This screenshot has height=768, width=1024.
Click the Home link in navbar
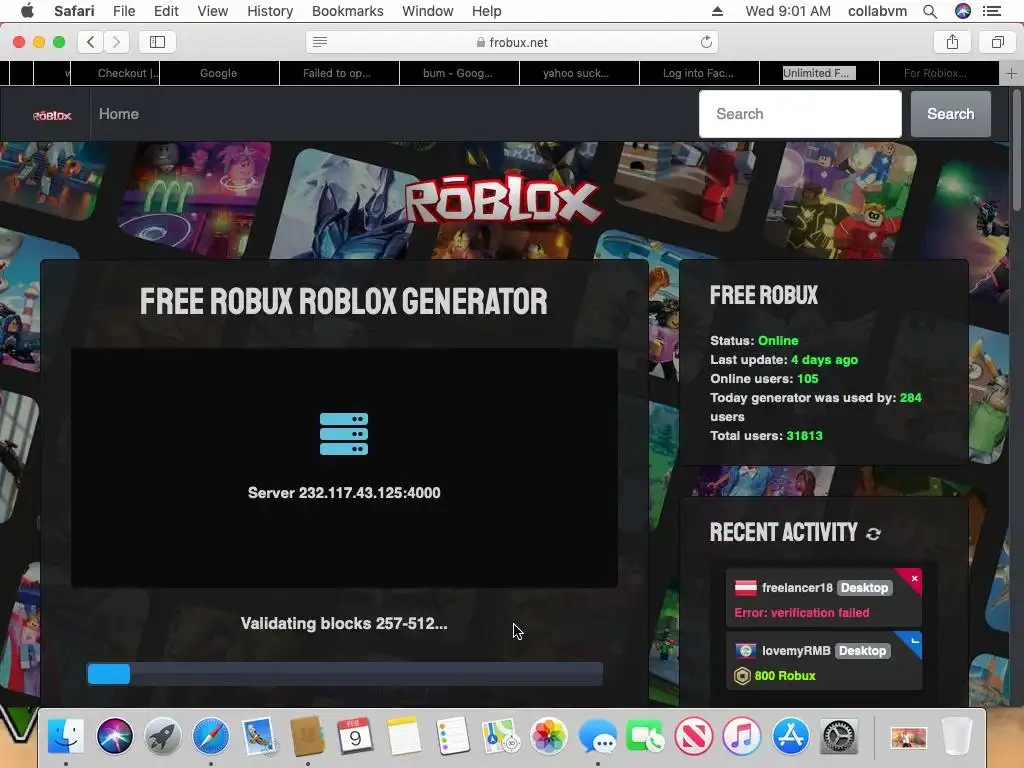pyautogui.click(x=119, y=114)
